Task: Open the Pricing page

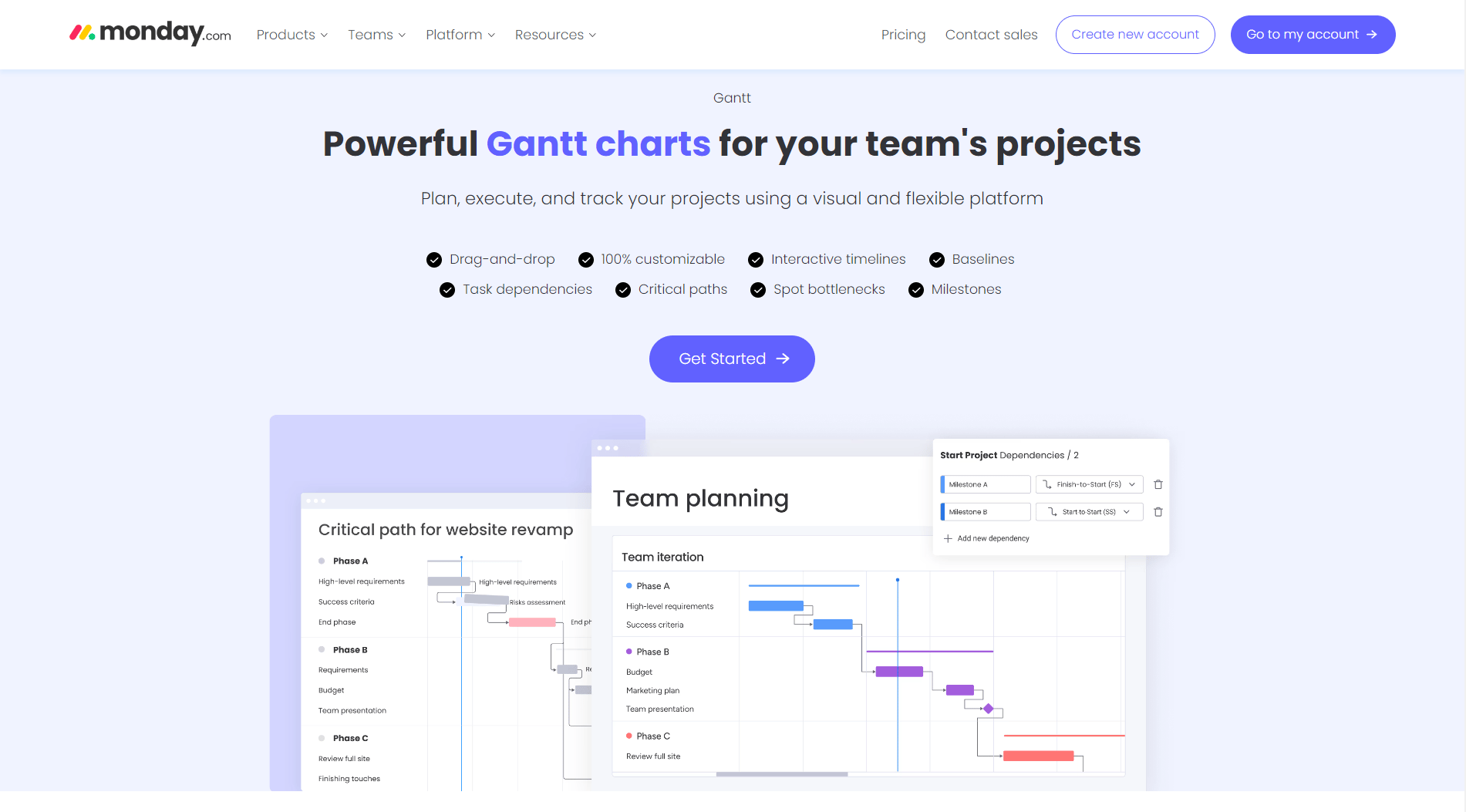Action: click(903, 35)
